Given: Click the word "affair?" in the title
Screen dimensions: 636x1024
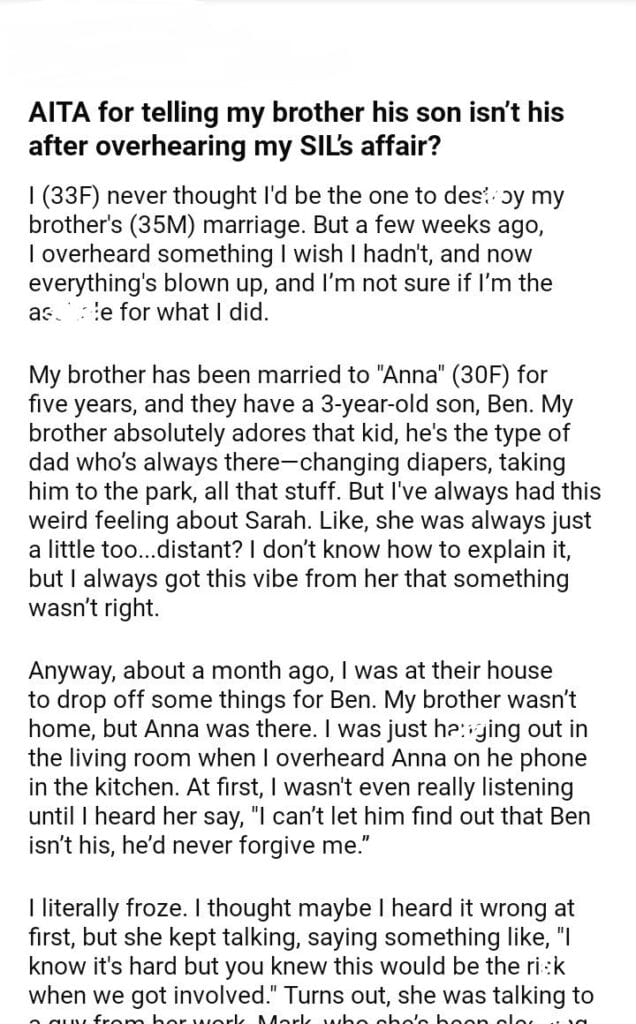Looking at the screenshot, I should click(409, 143).
